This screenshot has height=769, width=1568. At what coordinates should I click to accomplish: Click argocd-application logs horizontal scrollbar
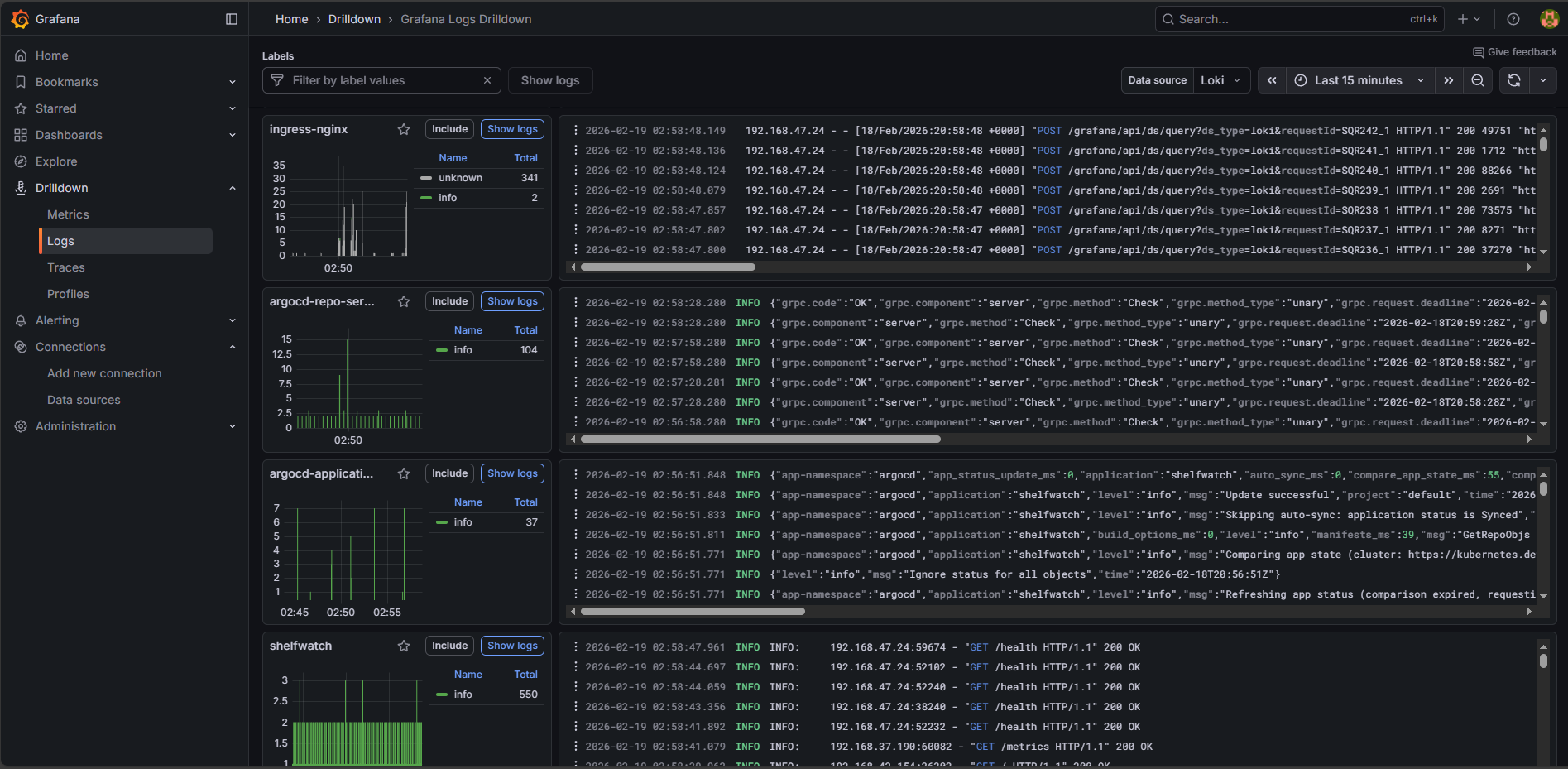click(x=693, y=612)
